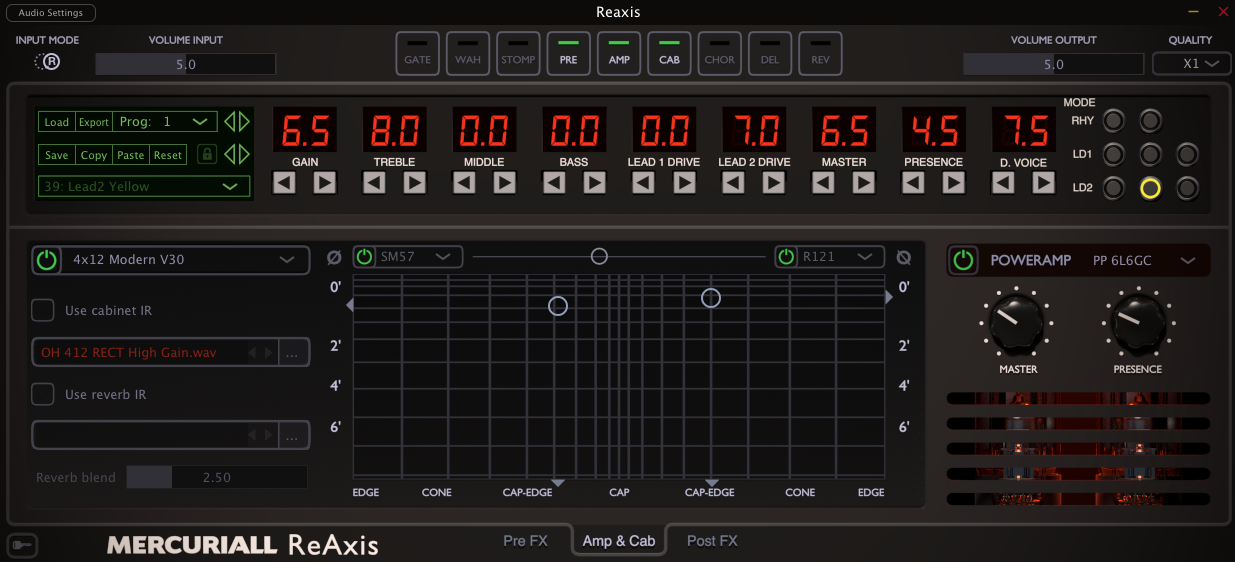Click the Export preset button

point(94,122)
